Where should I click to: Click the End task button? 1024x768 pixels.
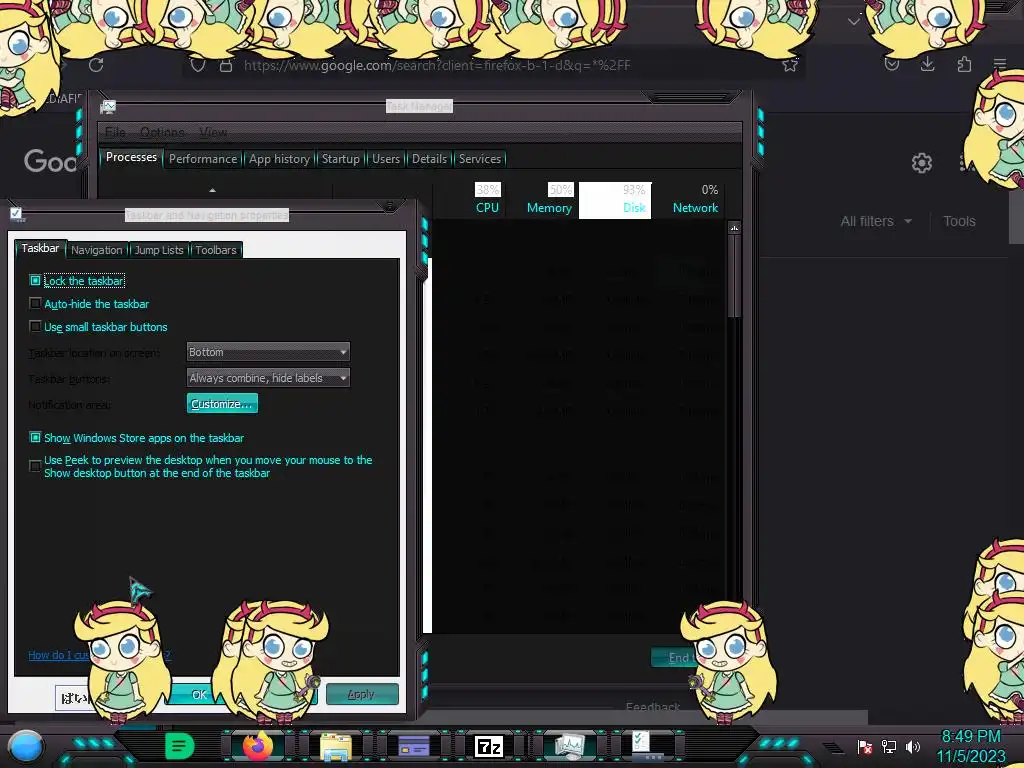tap(679, 658)
